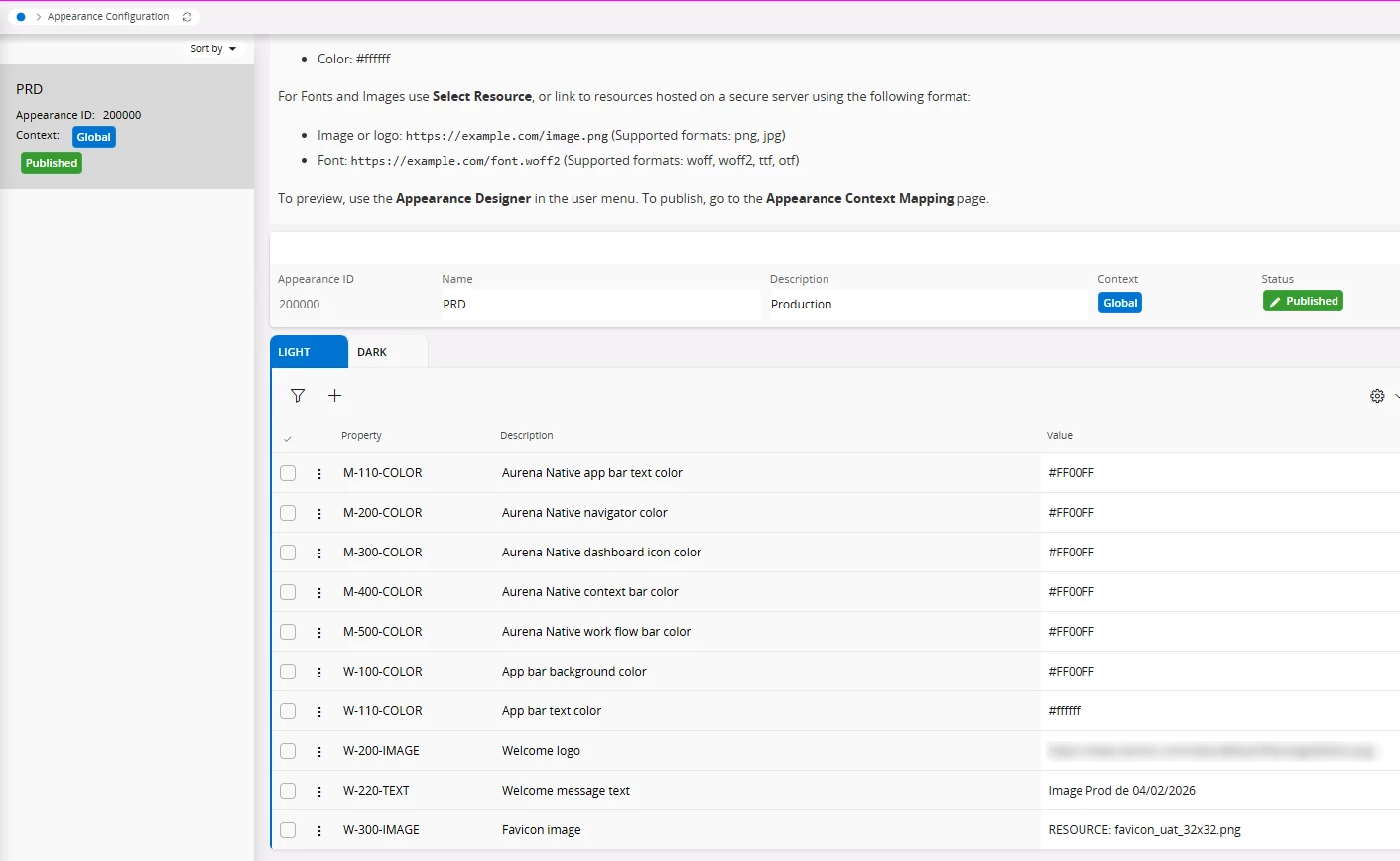Open row actions menu for M-110-COLOR
Viewport: 1400px width, 861px height.
319,474
